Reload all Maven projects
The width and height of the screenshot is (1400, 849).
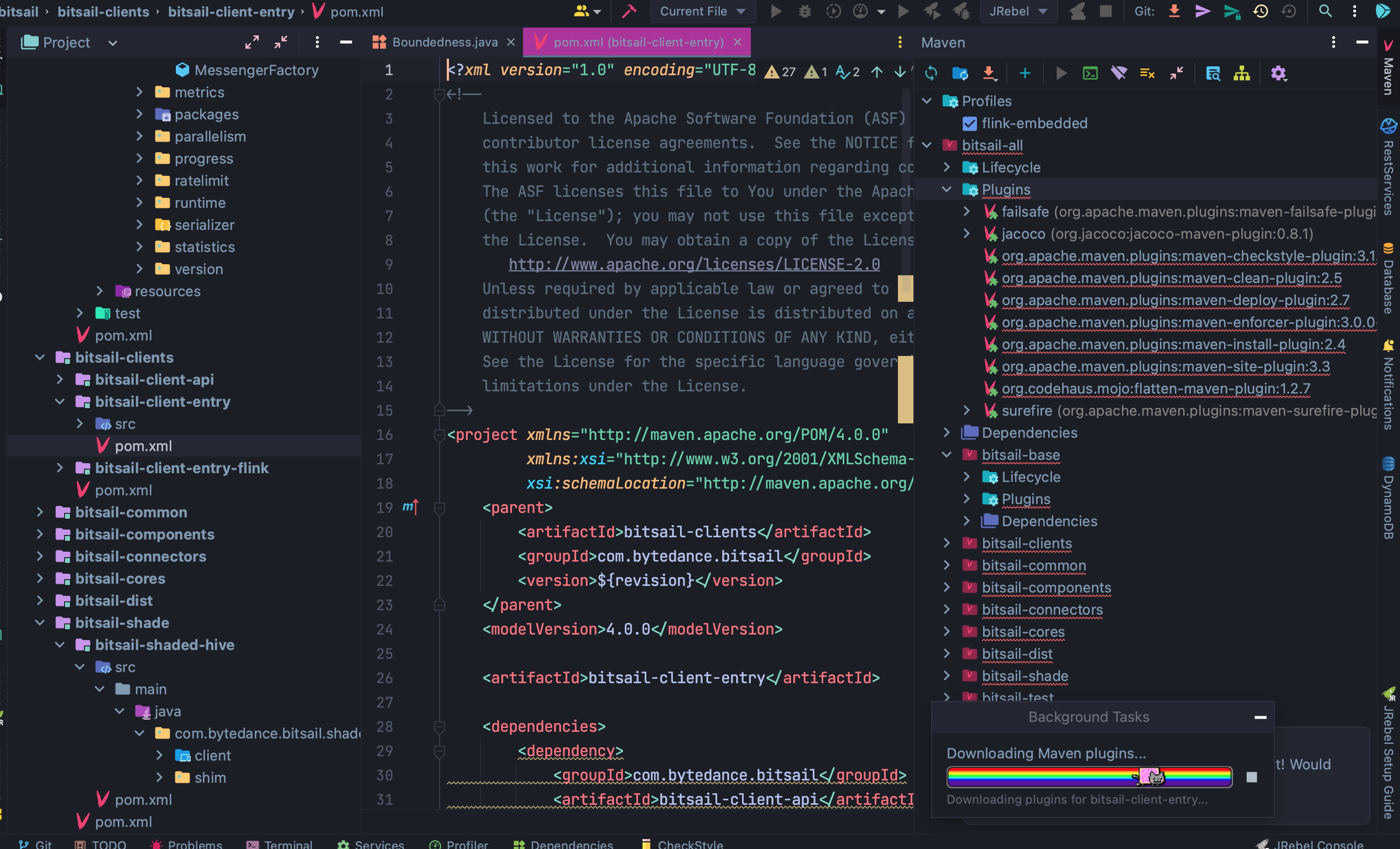(931, 74)
